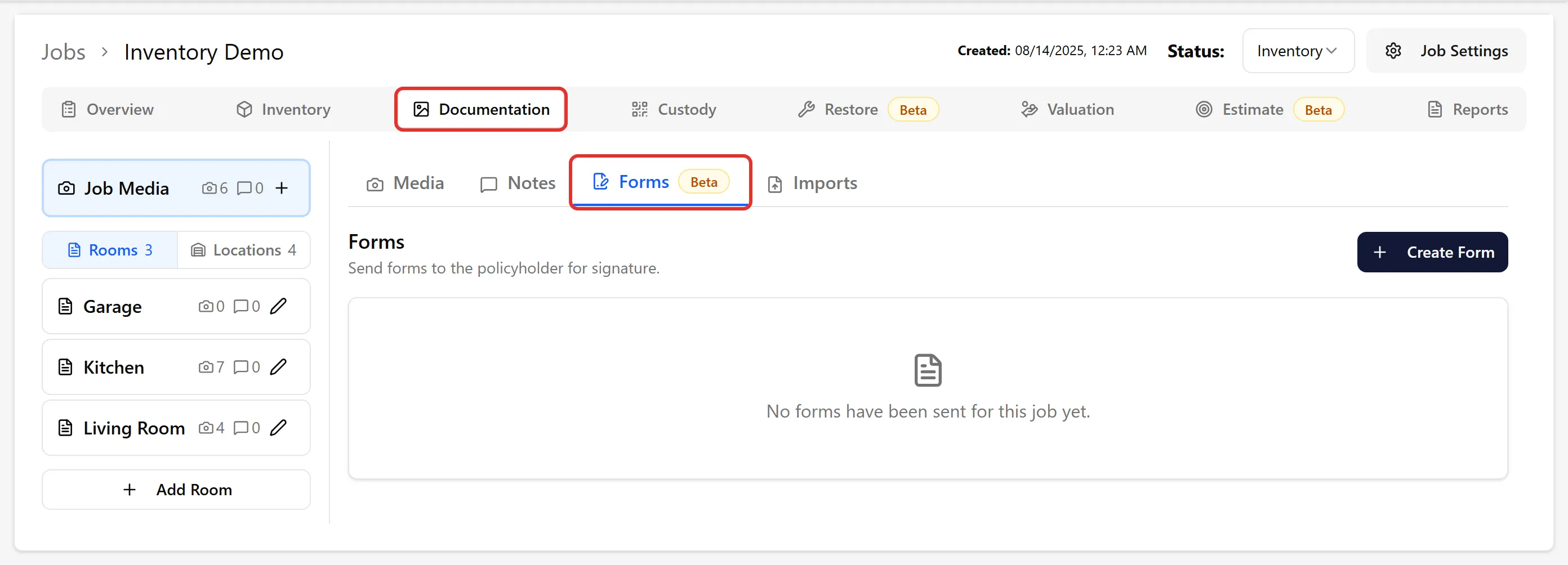The image size is (1568, 565).
Task: Select the Garage room row
Action: pos(176,306)
